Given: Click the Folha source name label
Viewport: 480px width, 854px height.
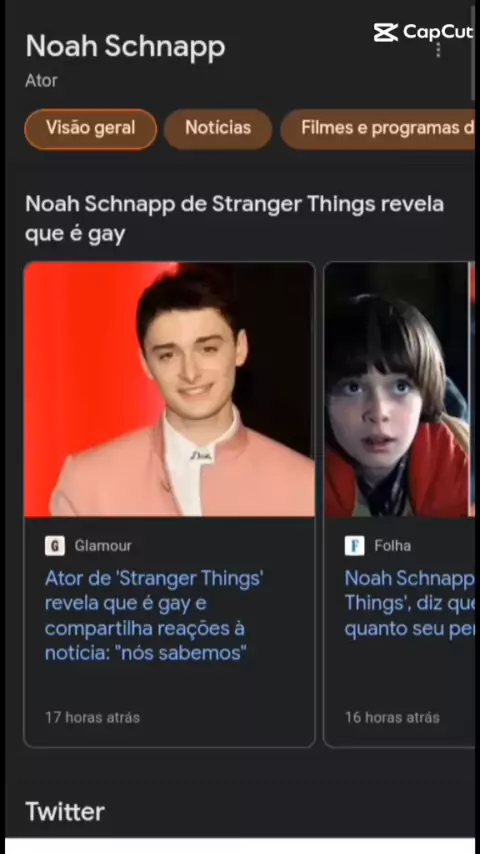Looking at the screenshot, I should point(392,545).
